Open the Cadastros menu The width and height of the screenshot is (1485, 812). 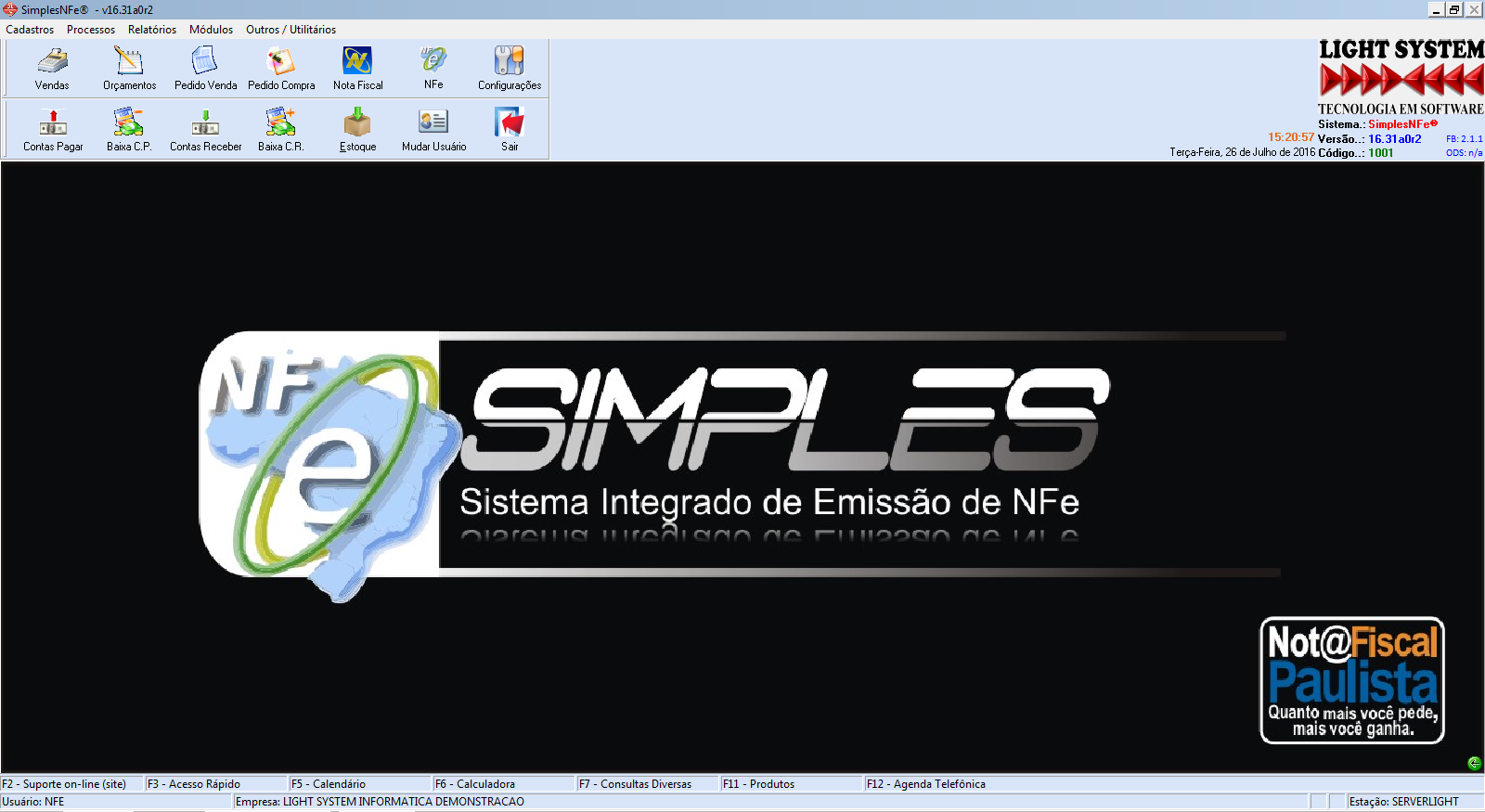(30, 30)
